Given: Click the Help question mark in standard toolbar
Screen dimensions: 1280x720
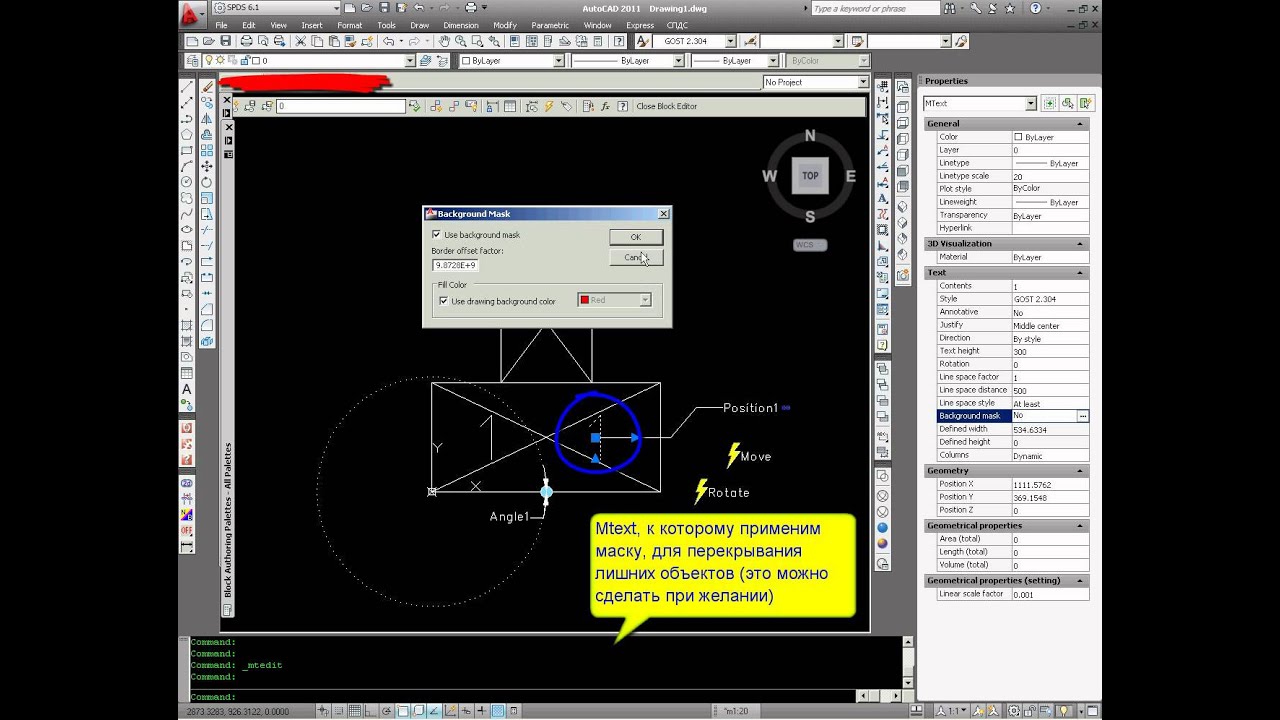Looking at the screenshot, I should pos(619,41).
